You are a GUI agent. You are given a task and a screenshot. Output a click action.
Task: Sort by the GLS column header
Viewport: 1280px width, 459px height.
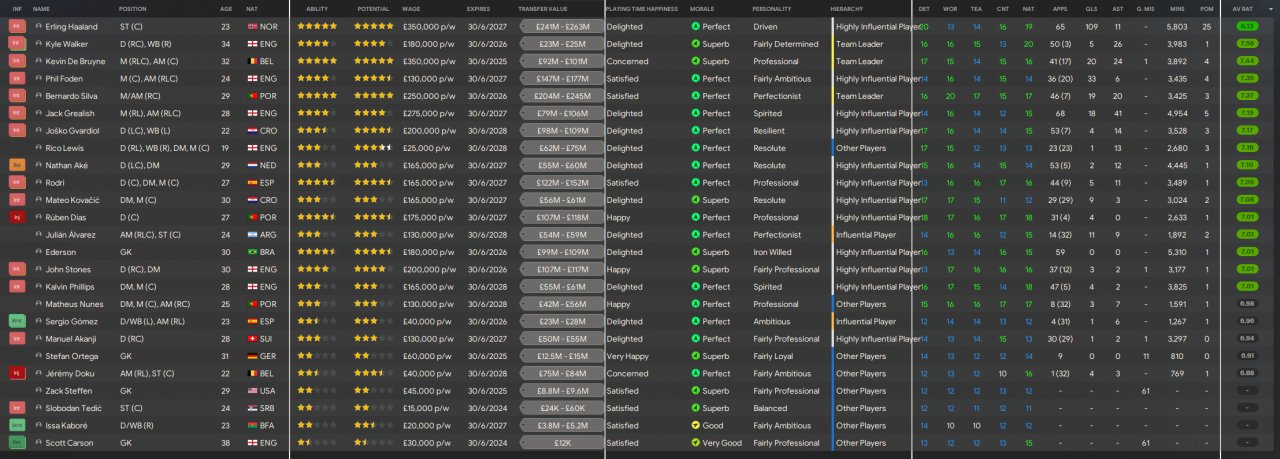pyautogui.click(x=1090, y=9)
